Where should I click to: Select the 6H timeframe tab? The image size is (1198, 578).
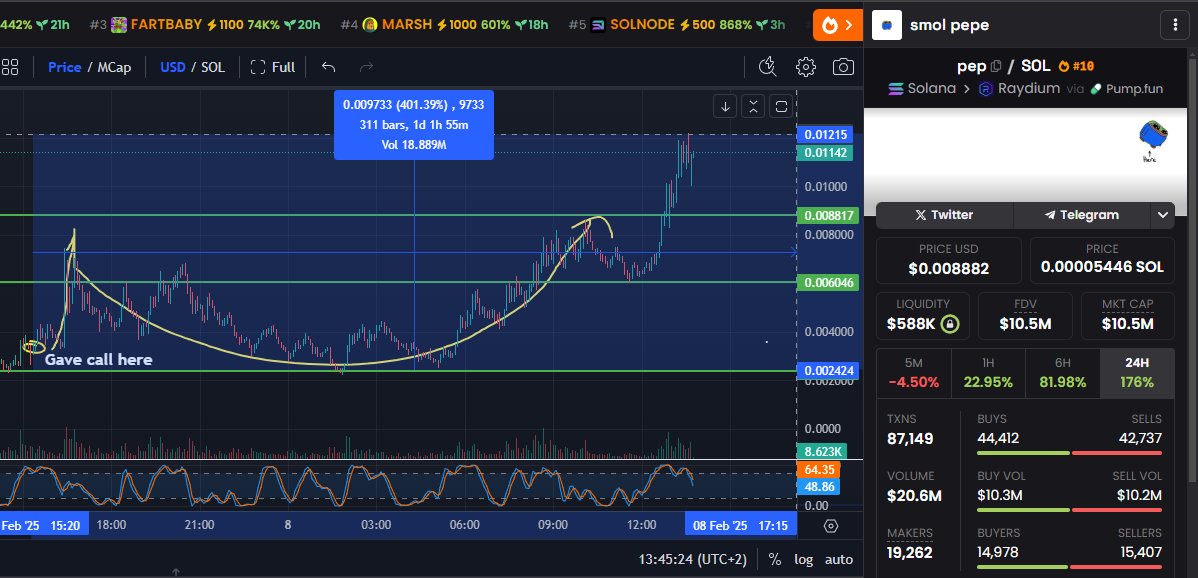(1063, 373)
